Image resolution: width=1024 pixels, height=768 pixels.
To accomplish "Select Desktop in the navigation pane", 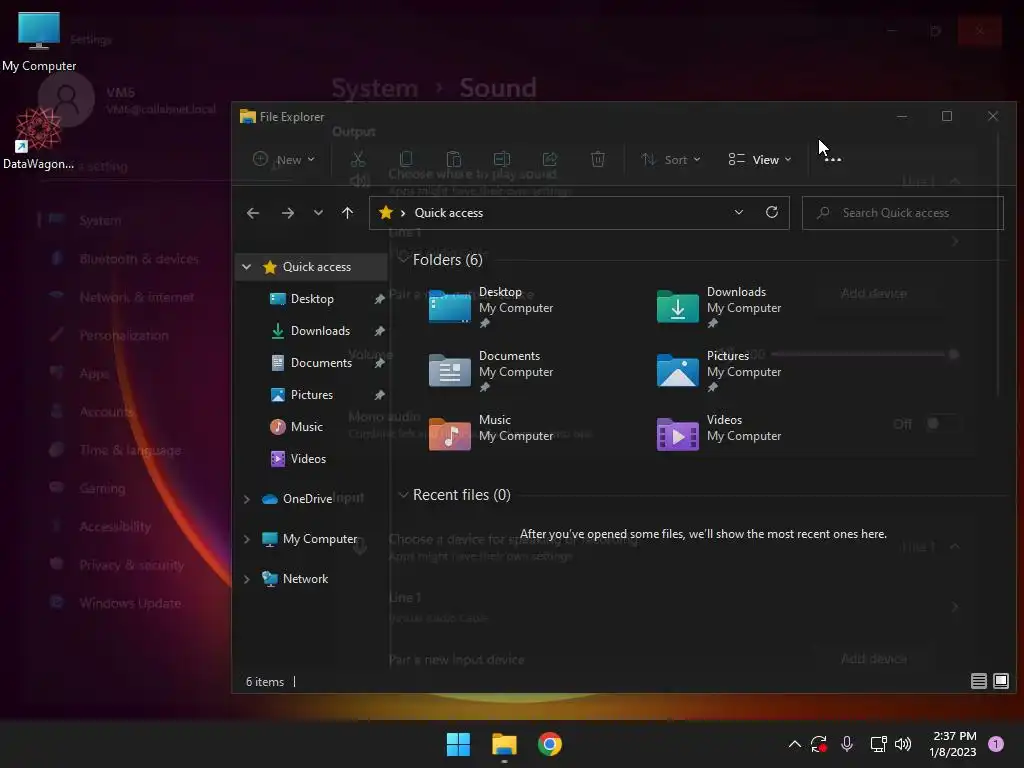I will tap(312, 298).
